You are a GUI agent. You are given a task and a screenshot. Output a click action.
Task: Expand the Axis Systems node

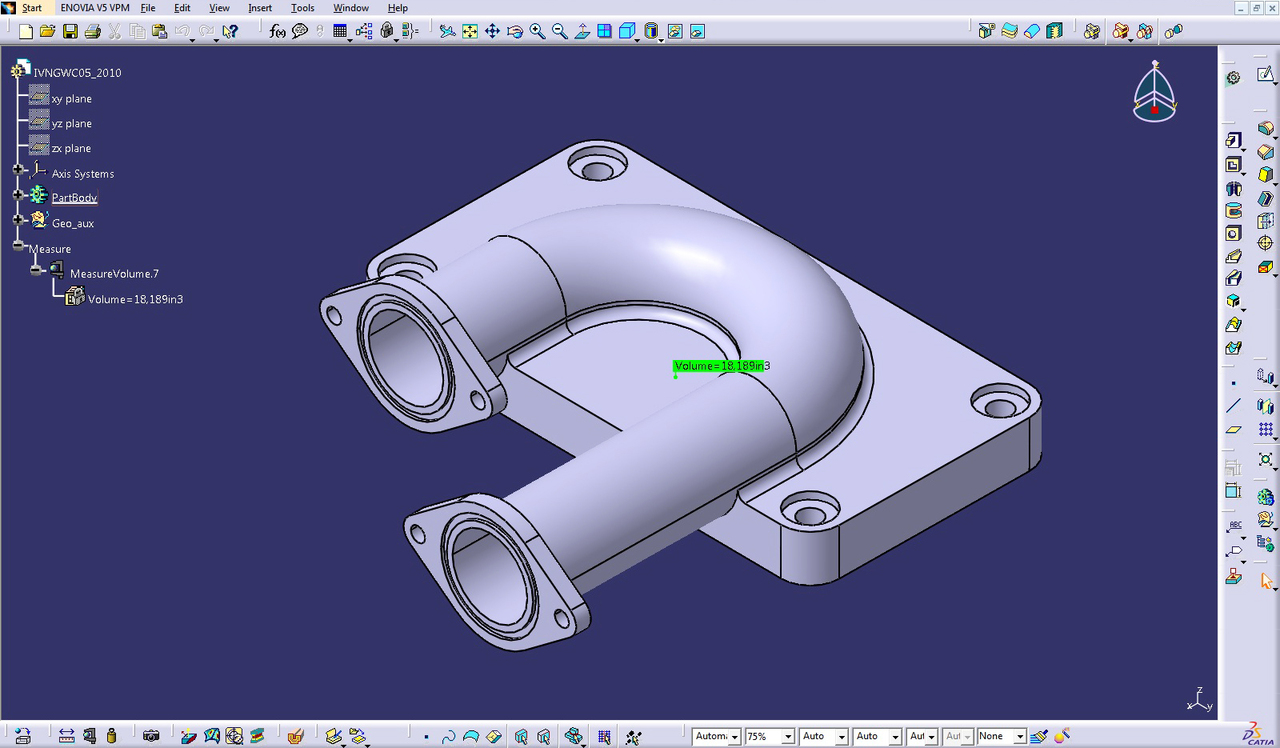click(18, 169)
